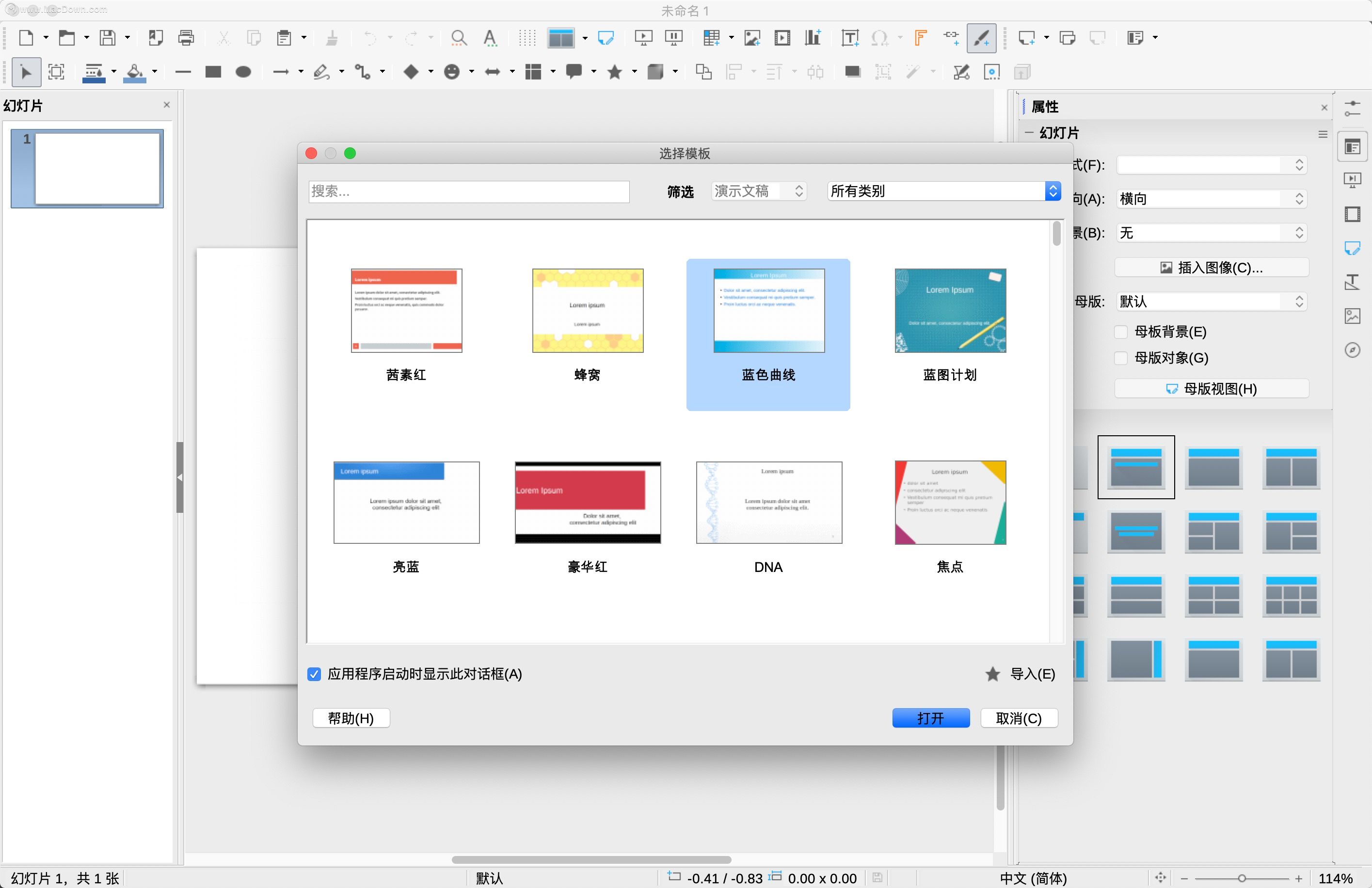The image size is (1372, 888).
Task: Open the 母版 默认 dropdown
Action: coord(1211,301)
